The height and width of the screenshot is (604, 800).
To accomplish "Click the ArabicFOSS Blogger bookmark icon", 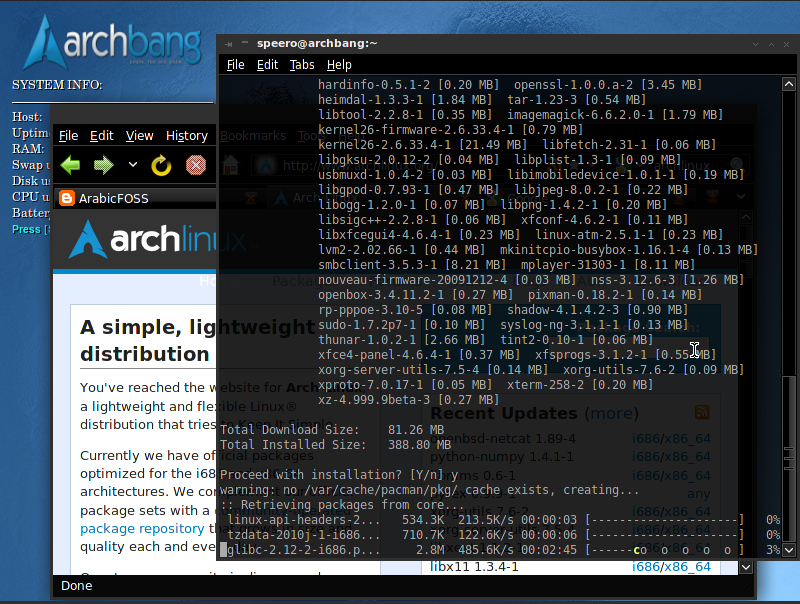I will [67, 198].
